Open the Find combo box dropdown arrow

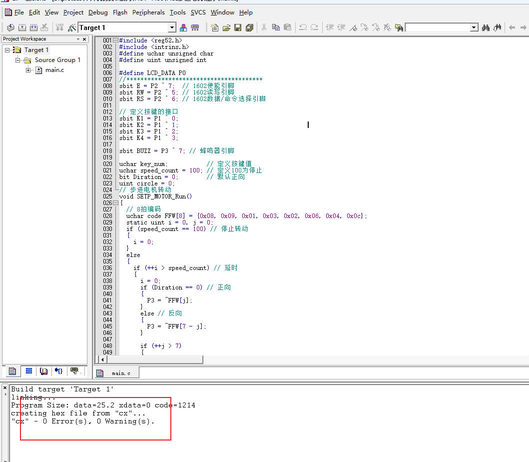(474, 28)
